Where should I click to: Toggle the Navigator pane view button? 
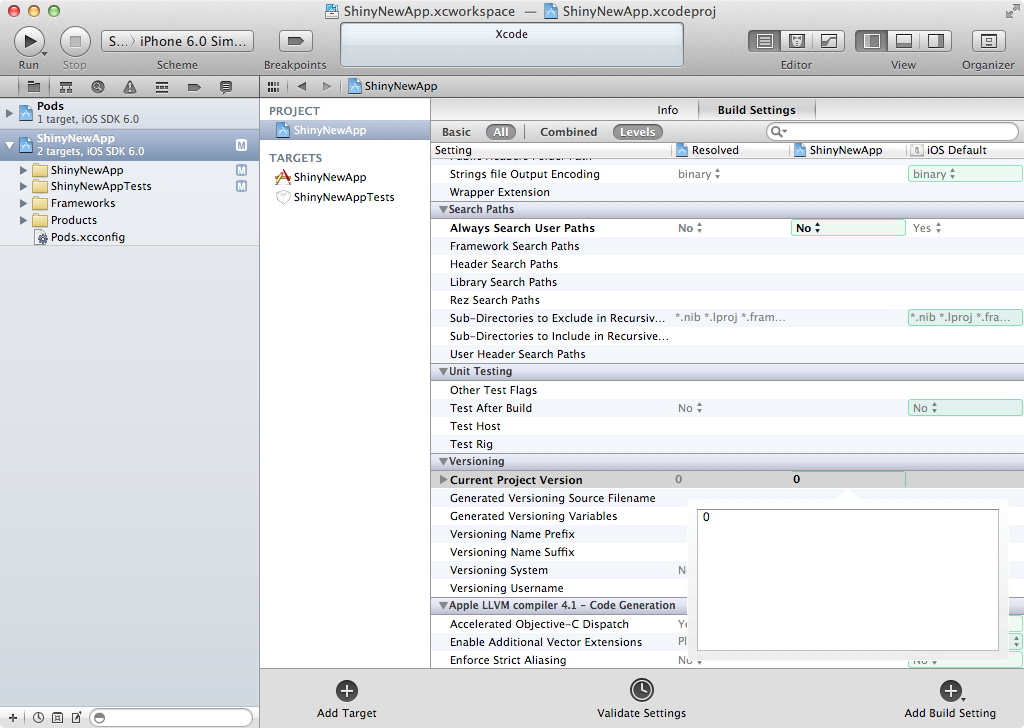click(871, 41)
